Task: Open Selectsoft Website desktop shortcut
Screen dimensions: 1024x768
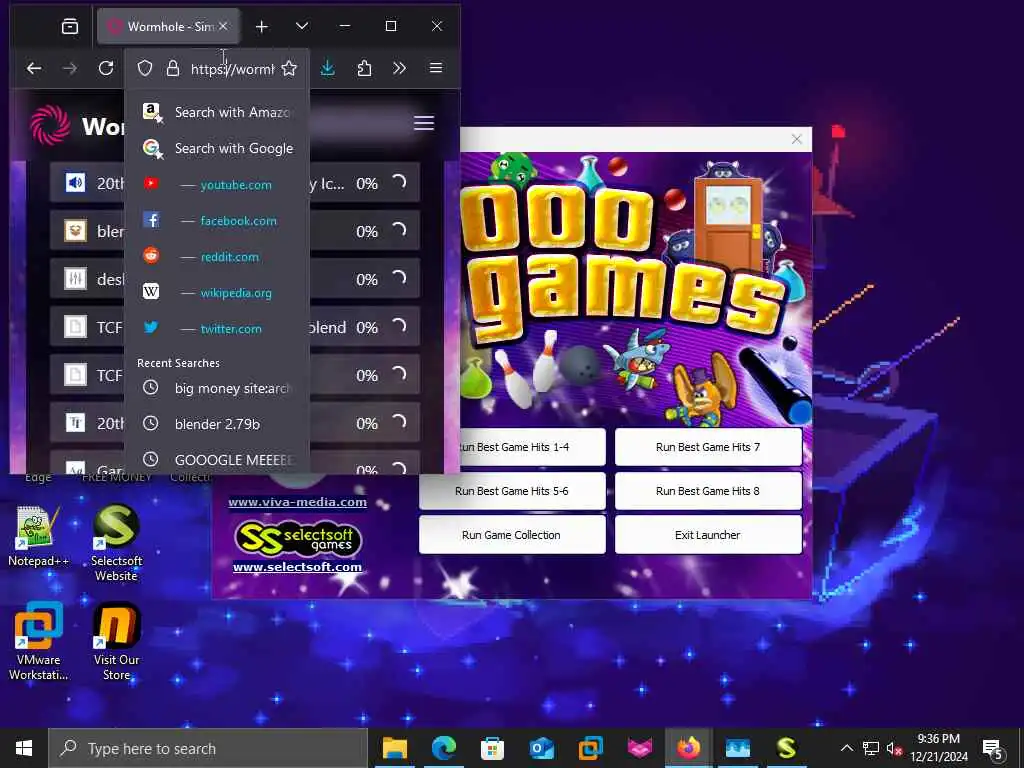Action: pyautogui.click(x=116, y=542)
